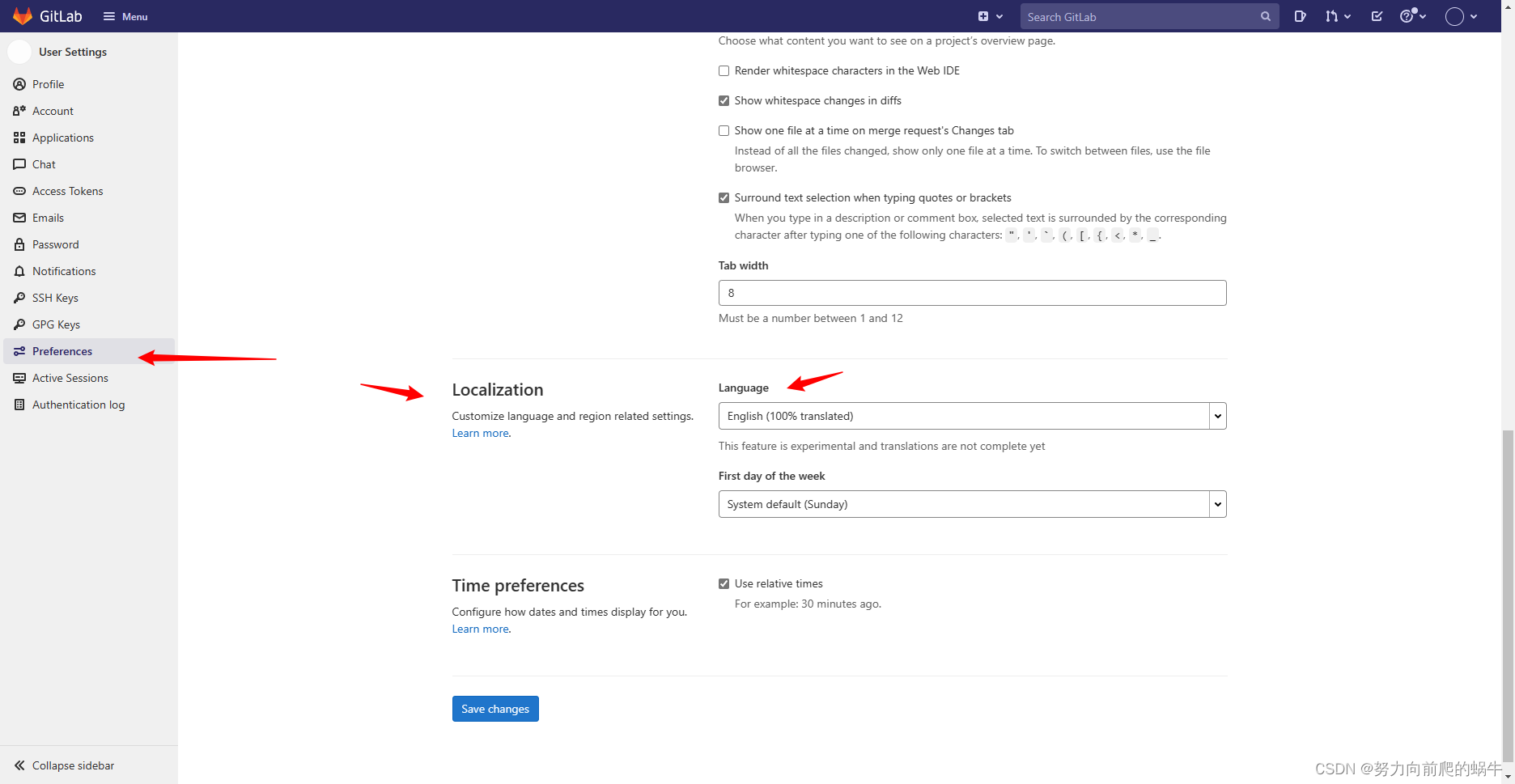The width and height of the screenshot is (1515, 784).
Task: Click the Active Sessions monitor icon
Action: (x=19, y=378)
